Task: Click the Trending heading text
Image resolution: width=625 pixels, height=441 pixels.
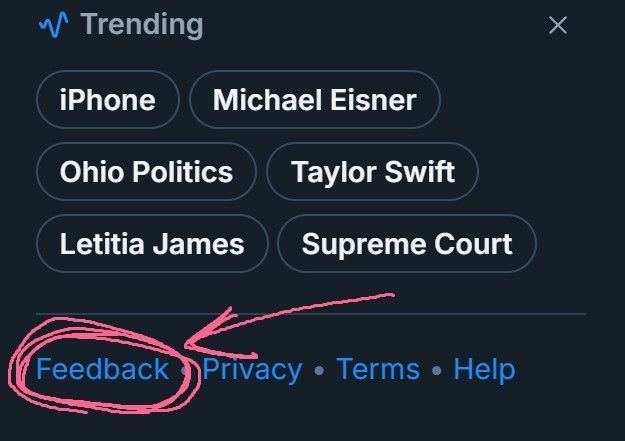Action: click(141, 25)
